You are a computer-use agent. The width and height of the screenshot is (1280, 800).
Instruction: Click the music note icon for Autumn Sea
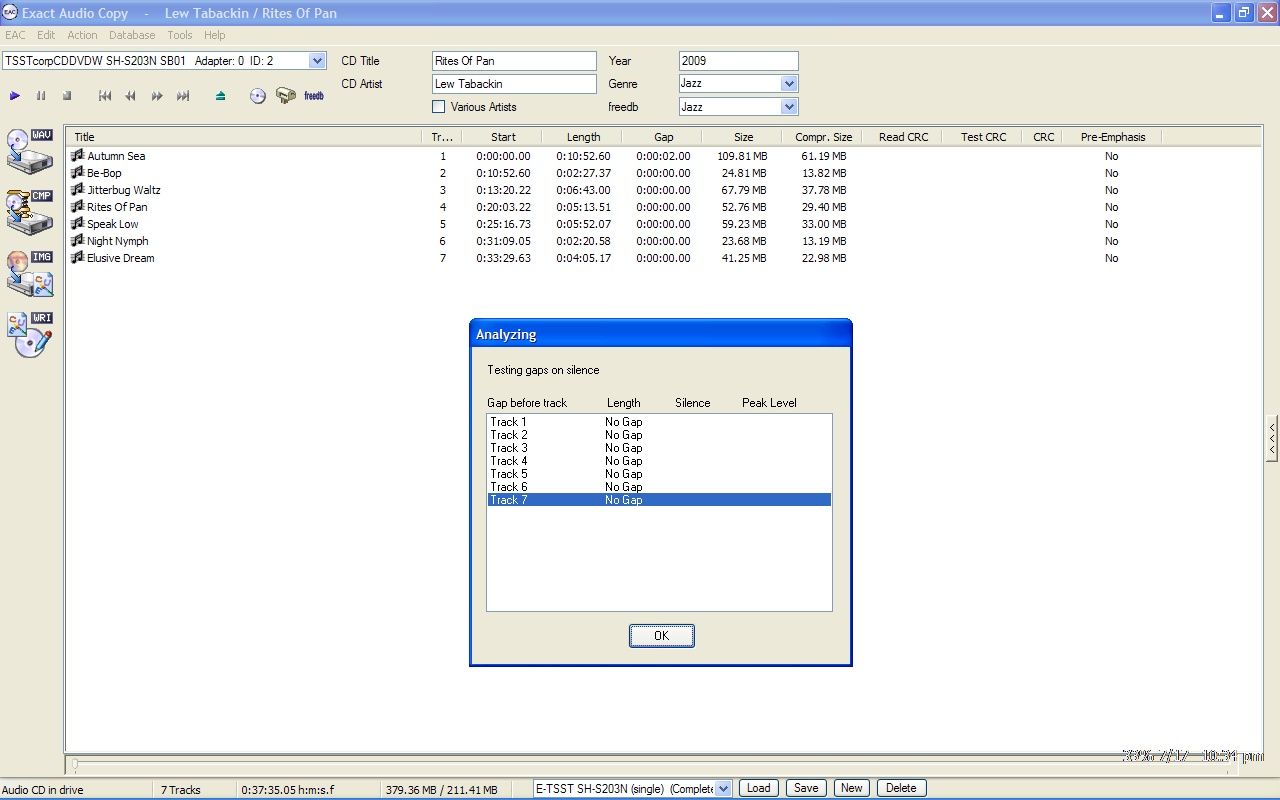(77, 155)
